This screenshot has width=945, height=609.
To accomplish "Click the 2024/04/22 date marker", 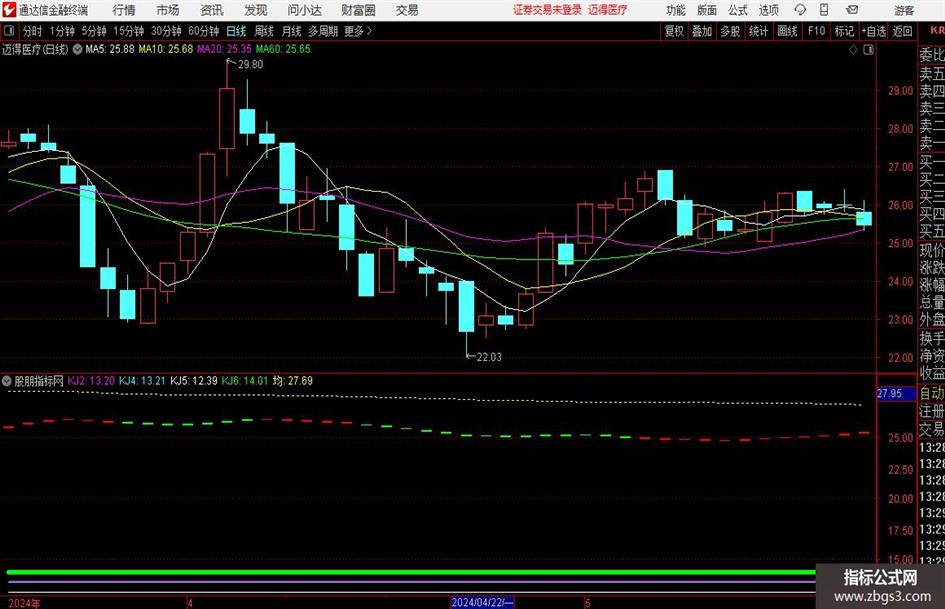I will coord(482,602).
